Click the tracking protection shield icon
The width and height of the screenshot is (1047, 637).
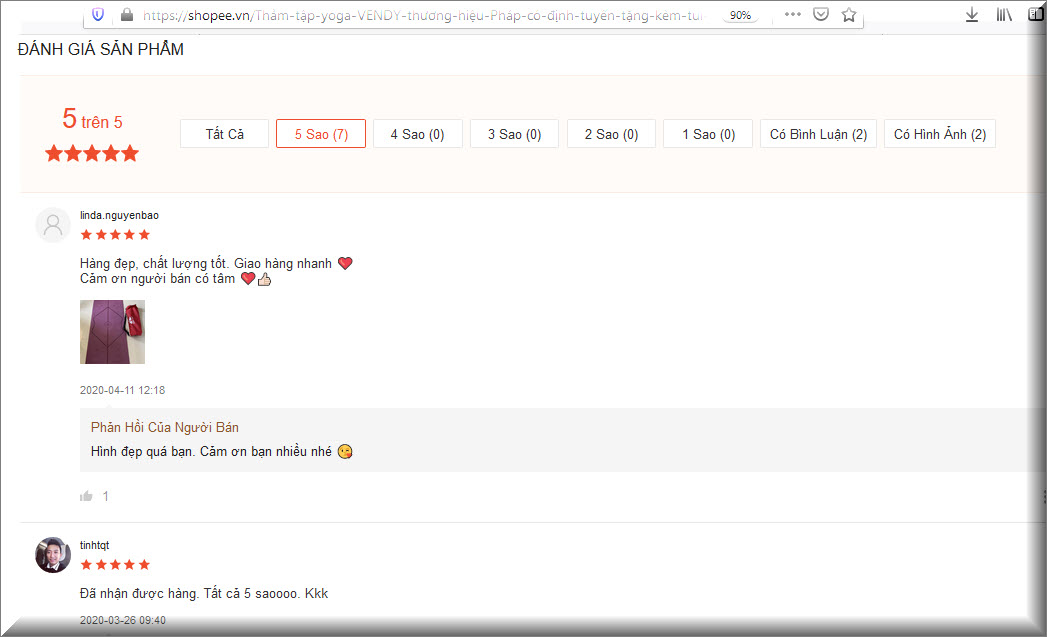(x=98, y=15)
